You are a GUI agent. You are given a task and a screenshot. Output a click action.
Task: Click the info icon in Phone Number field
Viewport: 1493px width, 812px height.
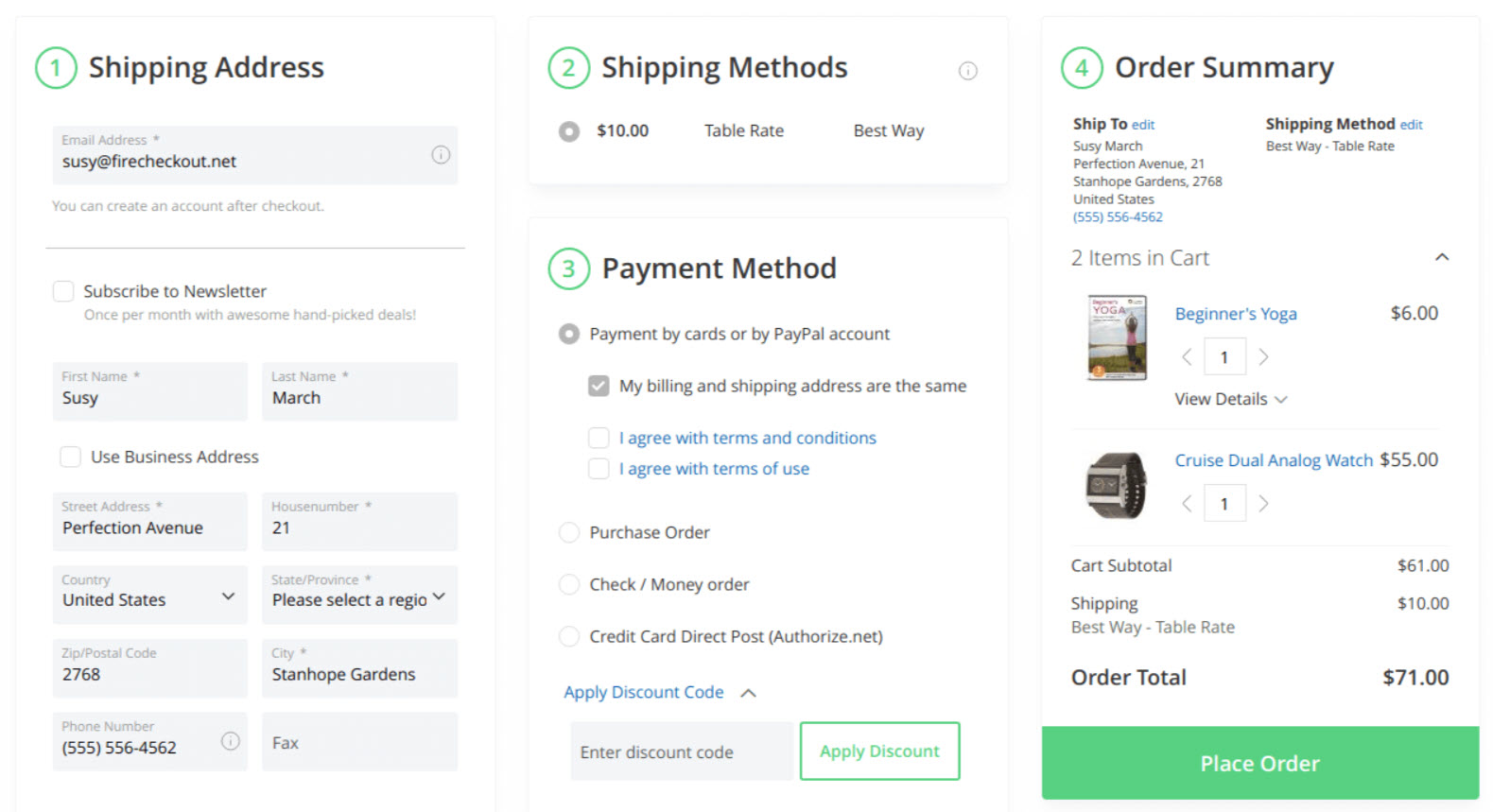[230, 741]
